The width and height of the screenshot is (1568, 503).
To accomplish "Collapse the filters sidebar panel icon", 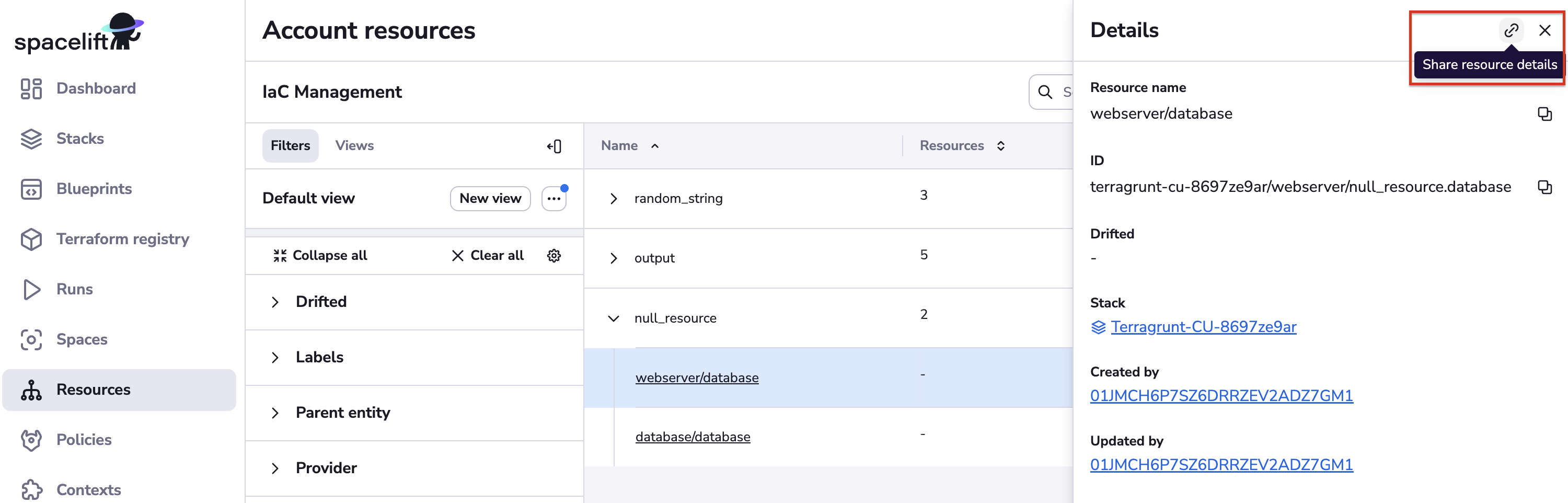I will tap(554, 146).
